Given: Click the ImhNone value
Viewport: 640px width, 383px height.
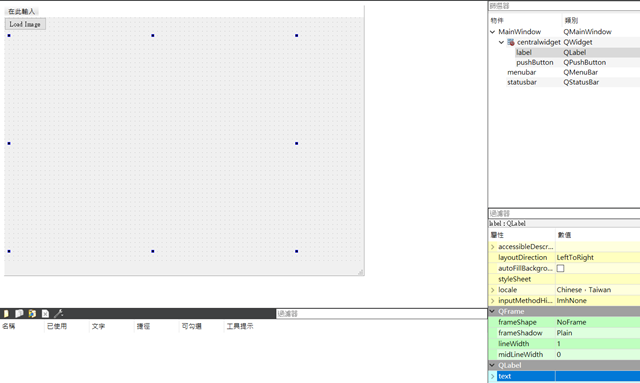Looking at the screenshot, I should 571,301.
